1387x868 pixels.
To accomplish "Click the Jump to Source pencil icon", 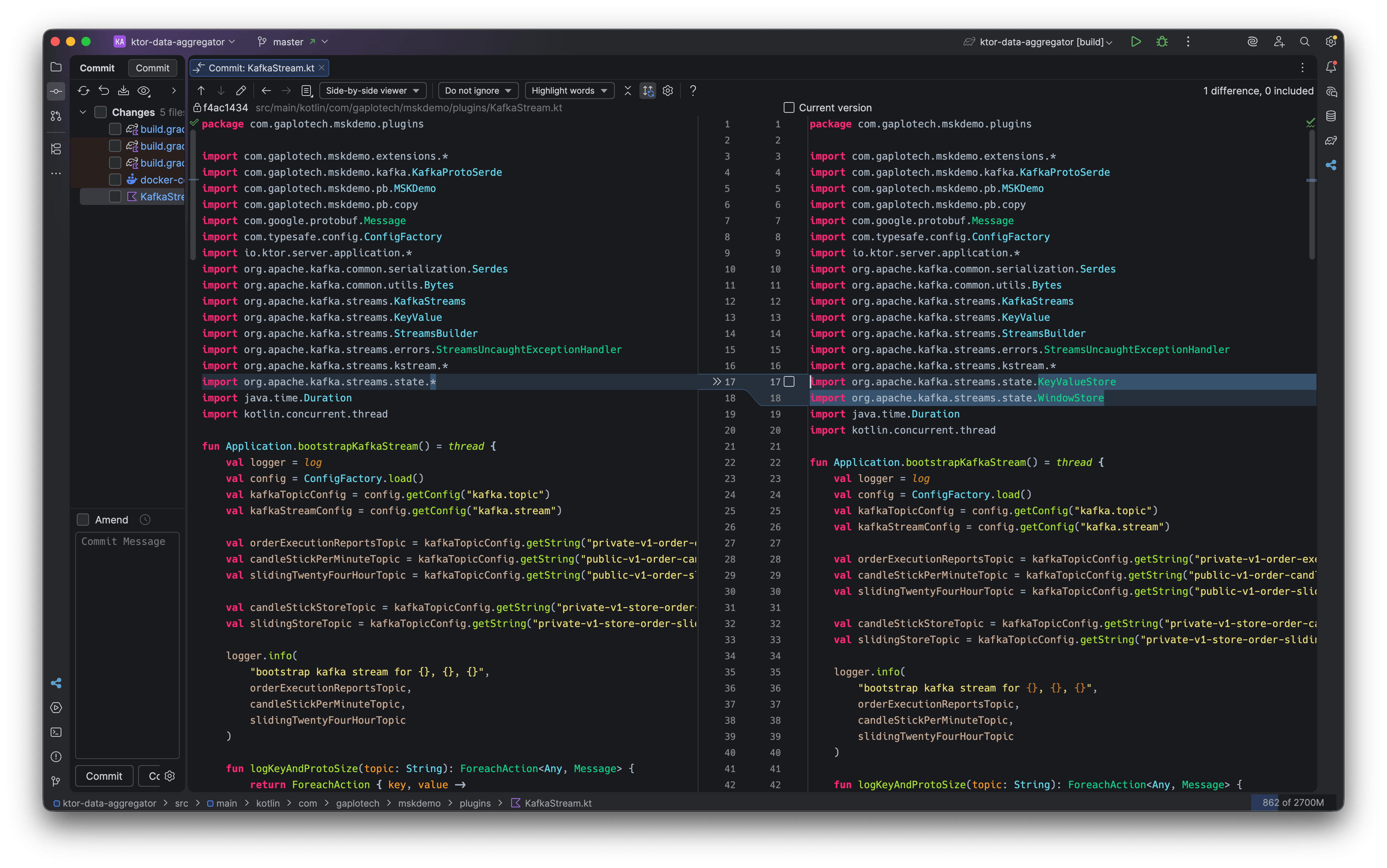I will pos(241,91).
